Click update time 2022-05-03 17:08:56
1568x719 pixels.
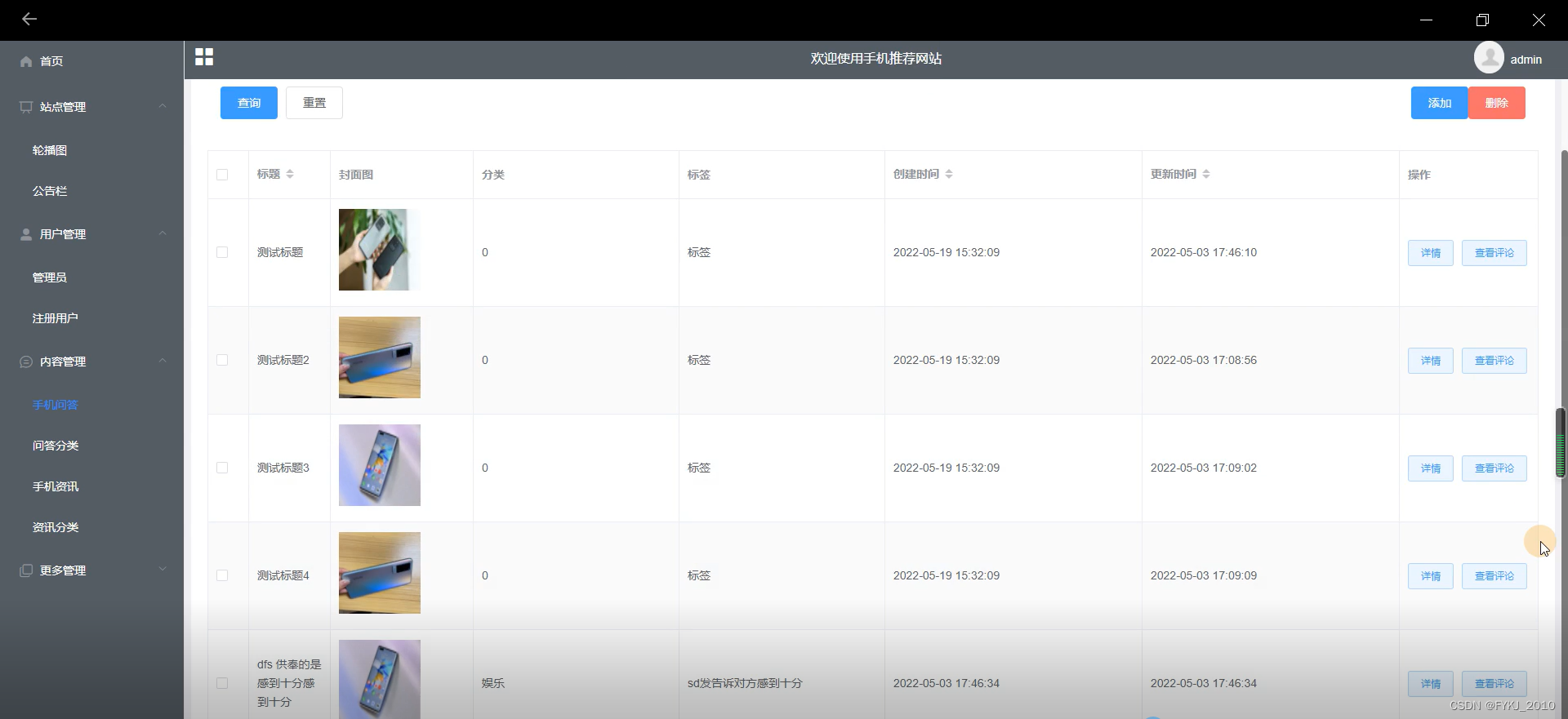[x=1204, y=360]
